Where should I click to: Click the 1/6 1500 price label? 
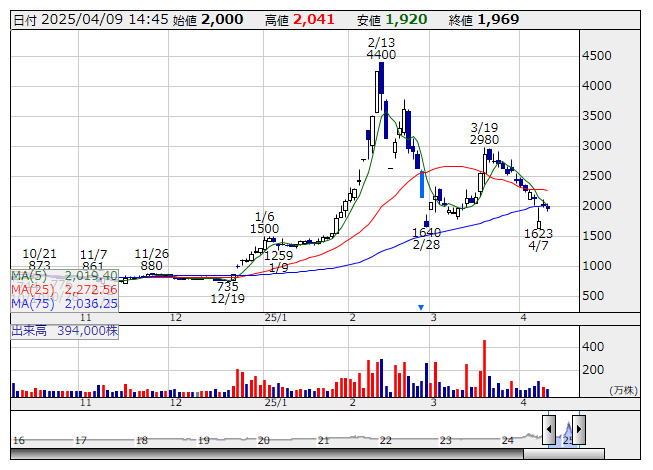point(264,222)
